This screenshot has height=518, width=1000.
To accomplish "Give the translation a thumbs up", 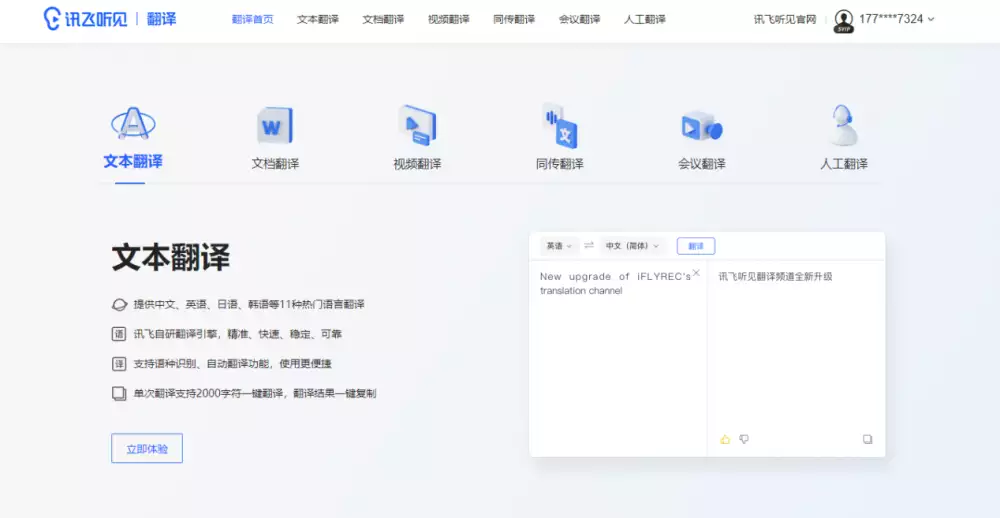I will tap(724, 439).
